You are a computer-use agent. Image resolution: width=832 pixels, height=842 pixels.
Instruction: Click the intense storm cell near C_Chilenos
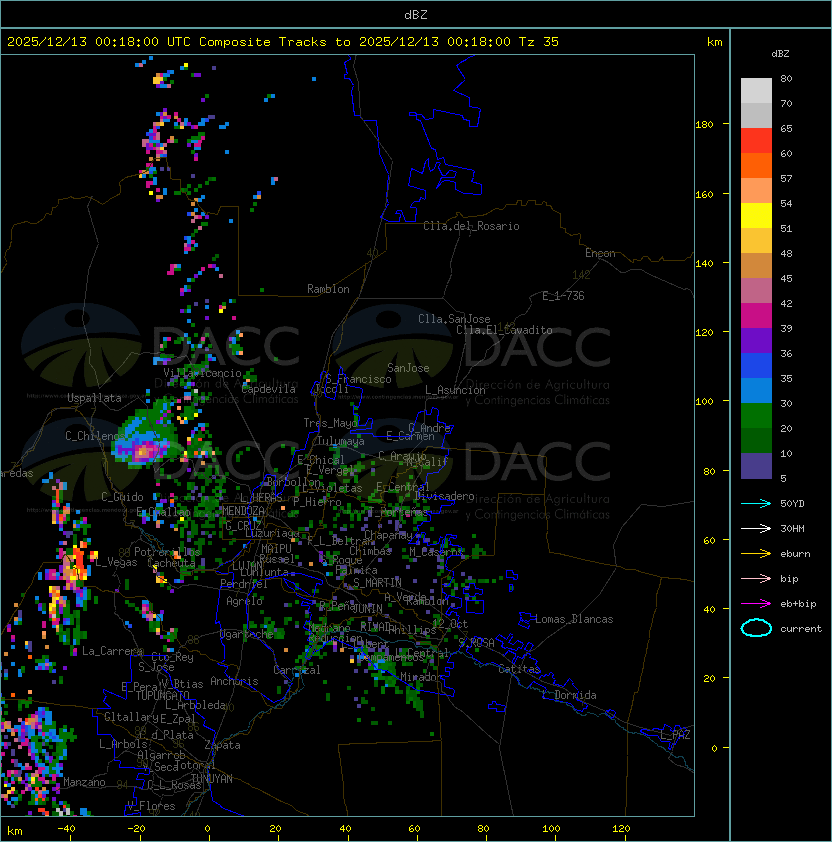click(x=144, y=450)
